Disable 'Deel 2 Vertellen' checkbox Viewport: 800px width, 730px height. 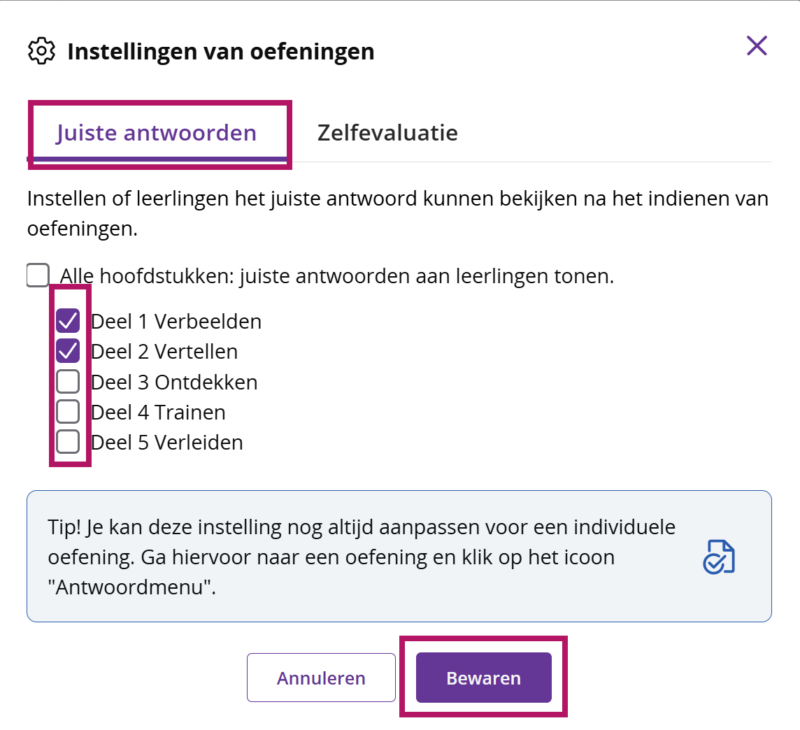click(x=70, y=351)
